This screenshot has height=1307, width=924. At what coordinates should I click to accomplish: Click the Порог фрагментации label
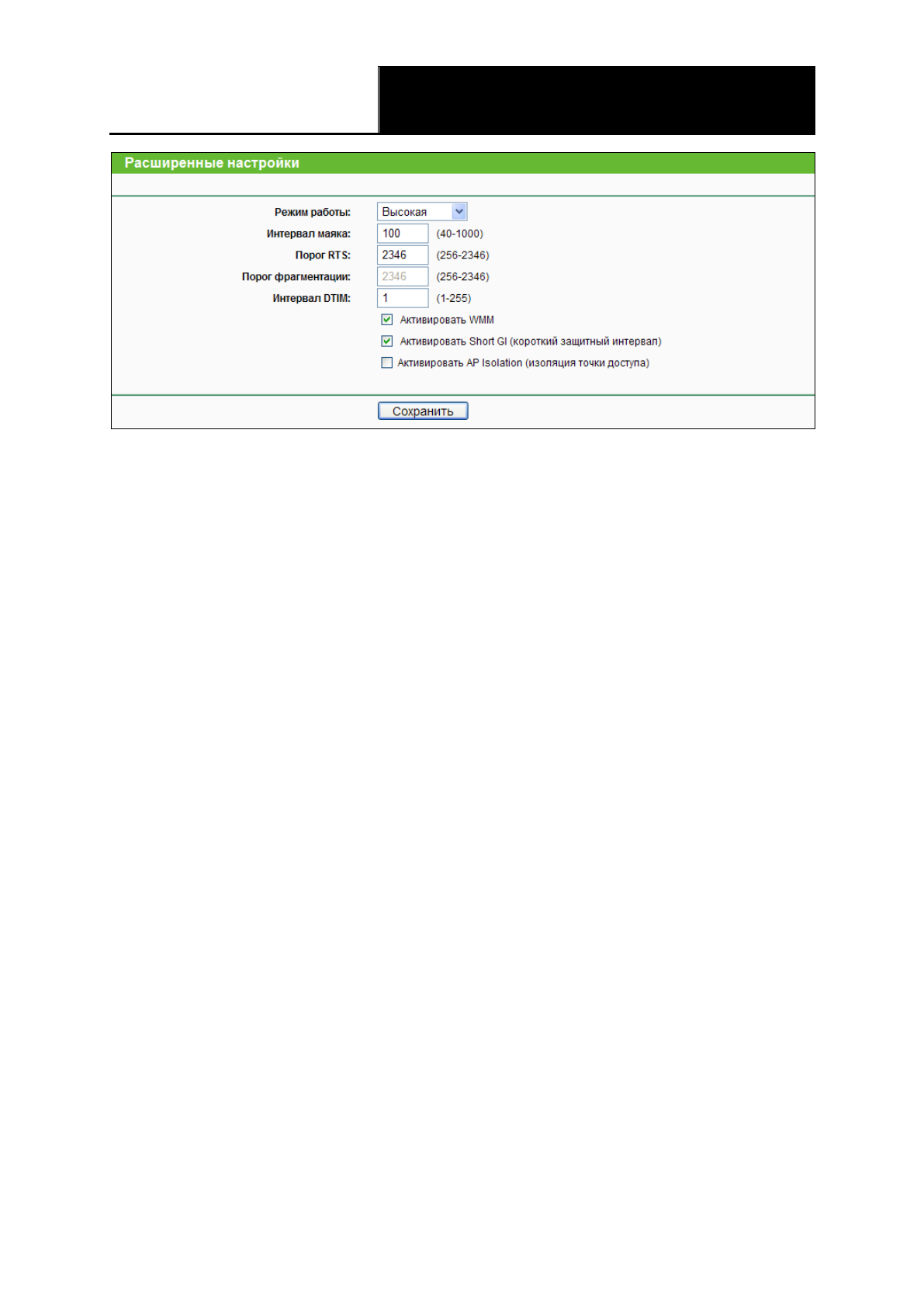click(x=296, y=276)
